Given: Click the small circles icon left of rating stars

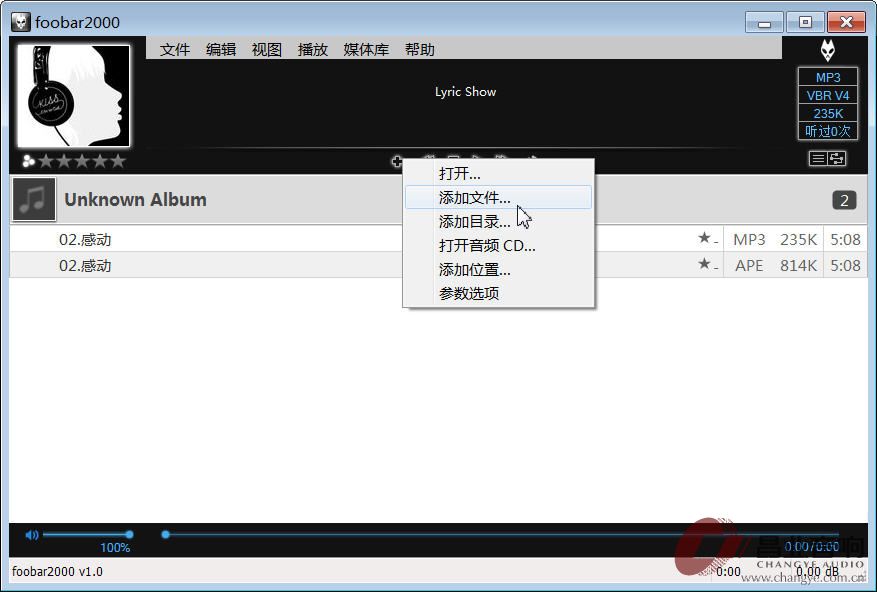Looking at the screenshot, I should click(28, 162).
